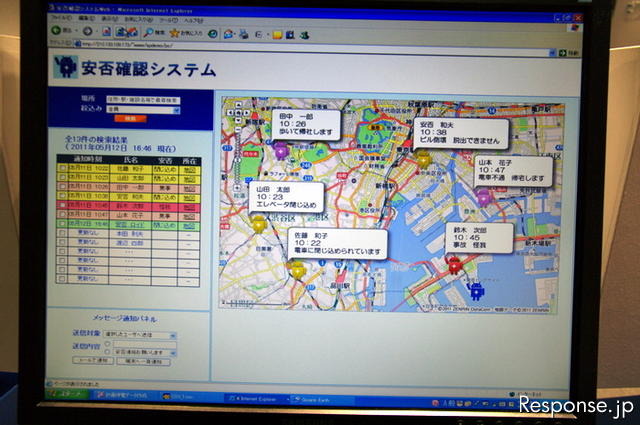Open the お気に入り menu
The width and height of the screenshot is (640, 425).
pyautogui.click(x=139, y=19)
